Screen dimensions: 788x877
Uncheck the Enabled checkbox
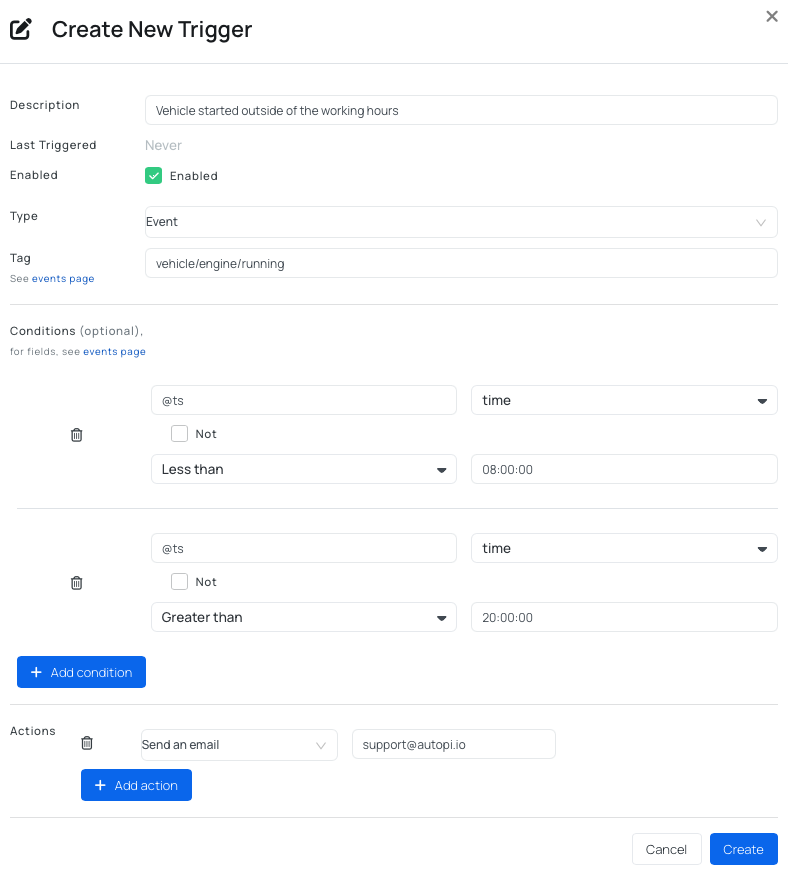tap(154, 176)
